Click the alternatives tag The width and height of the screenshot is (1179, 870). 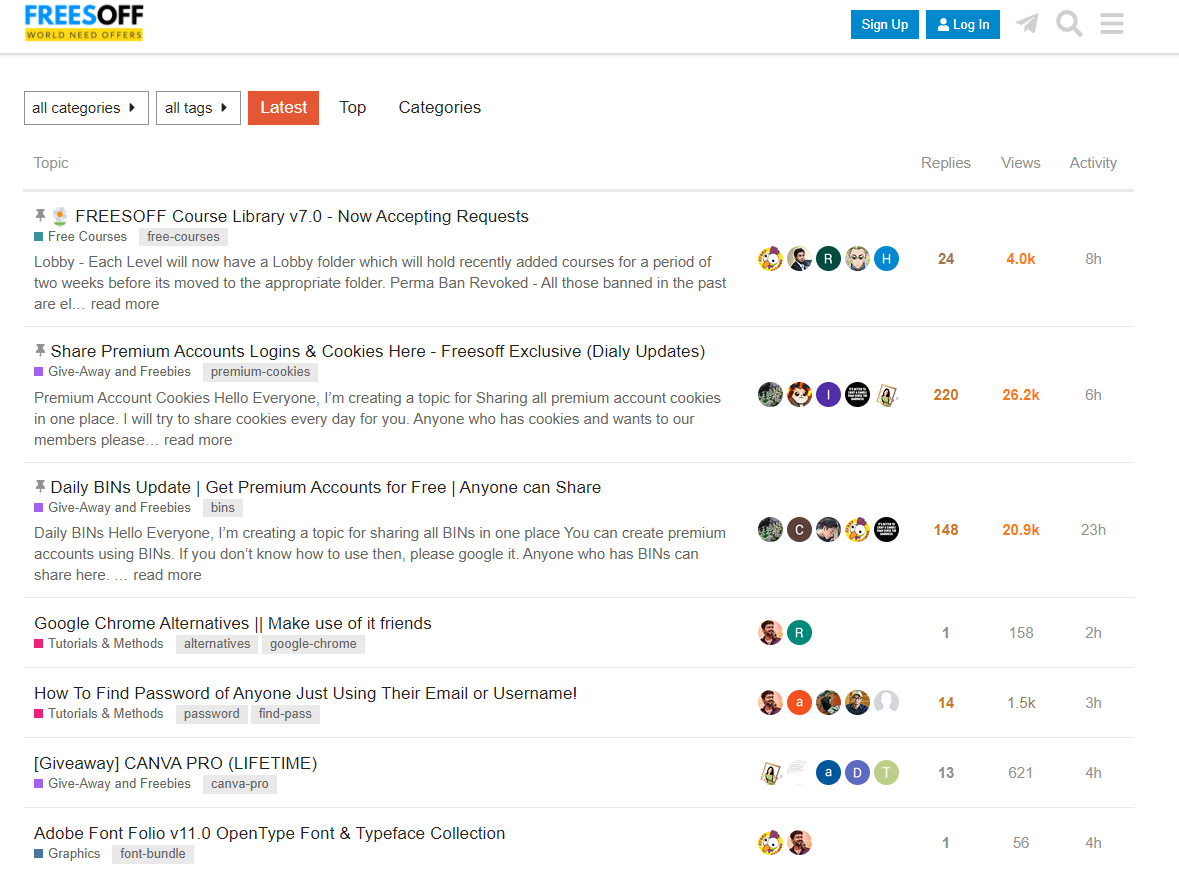click(x=217, y=644)
